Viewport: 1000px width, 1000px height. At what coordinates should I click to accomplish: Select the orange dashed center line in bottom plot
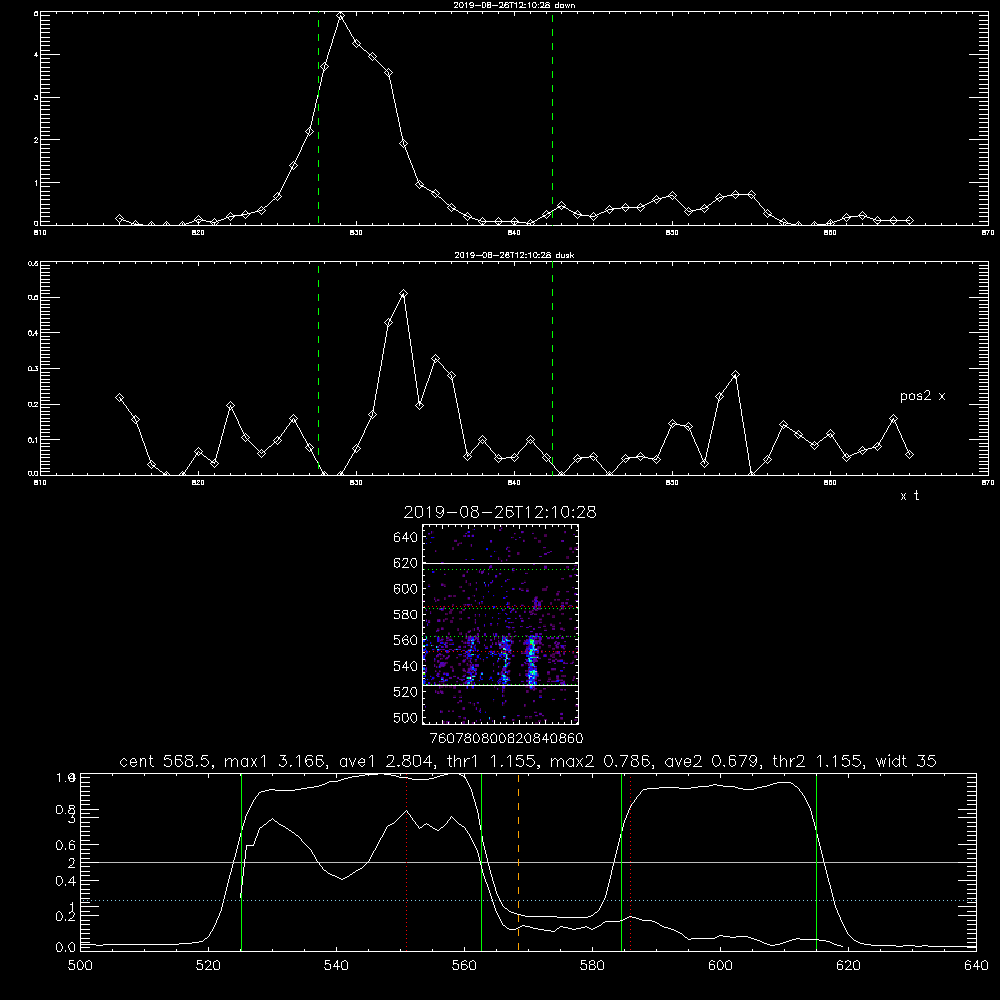(x=518, y=861)
